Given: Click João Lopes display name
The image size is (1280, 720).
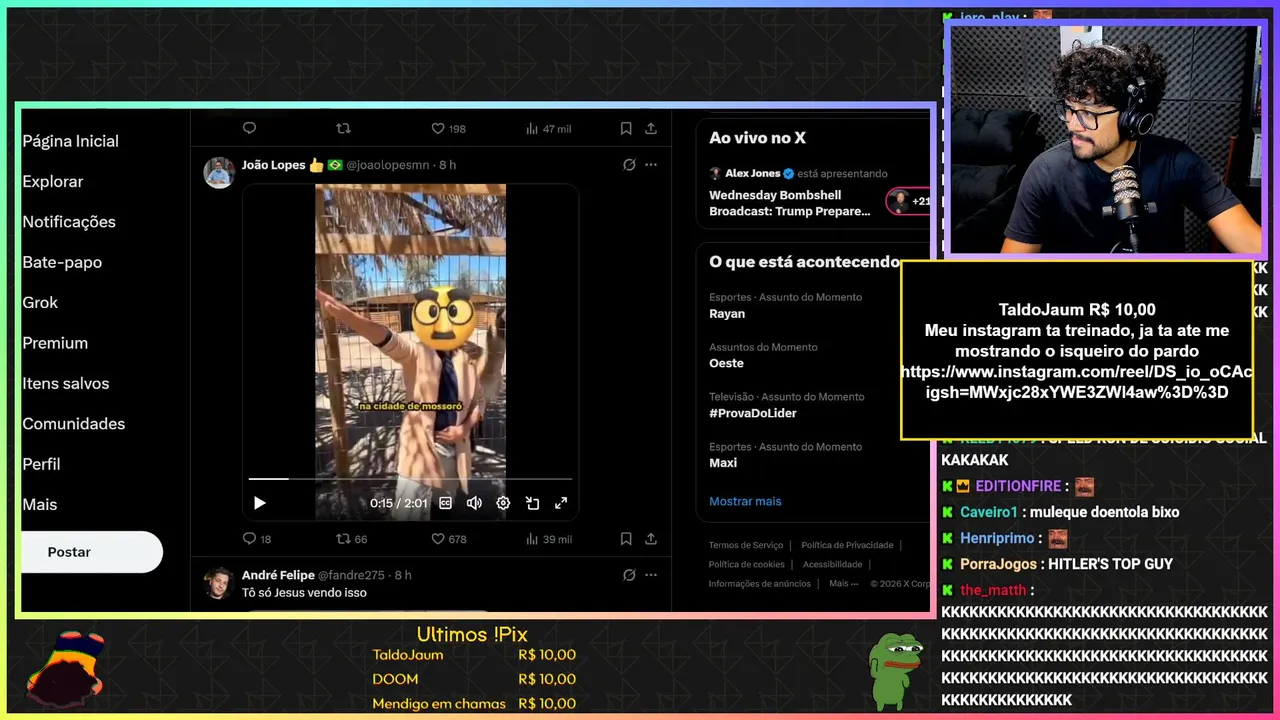Looking at the screenshot, I should [273, 165].
